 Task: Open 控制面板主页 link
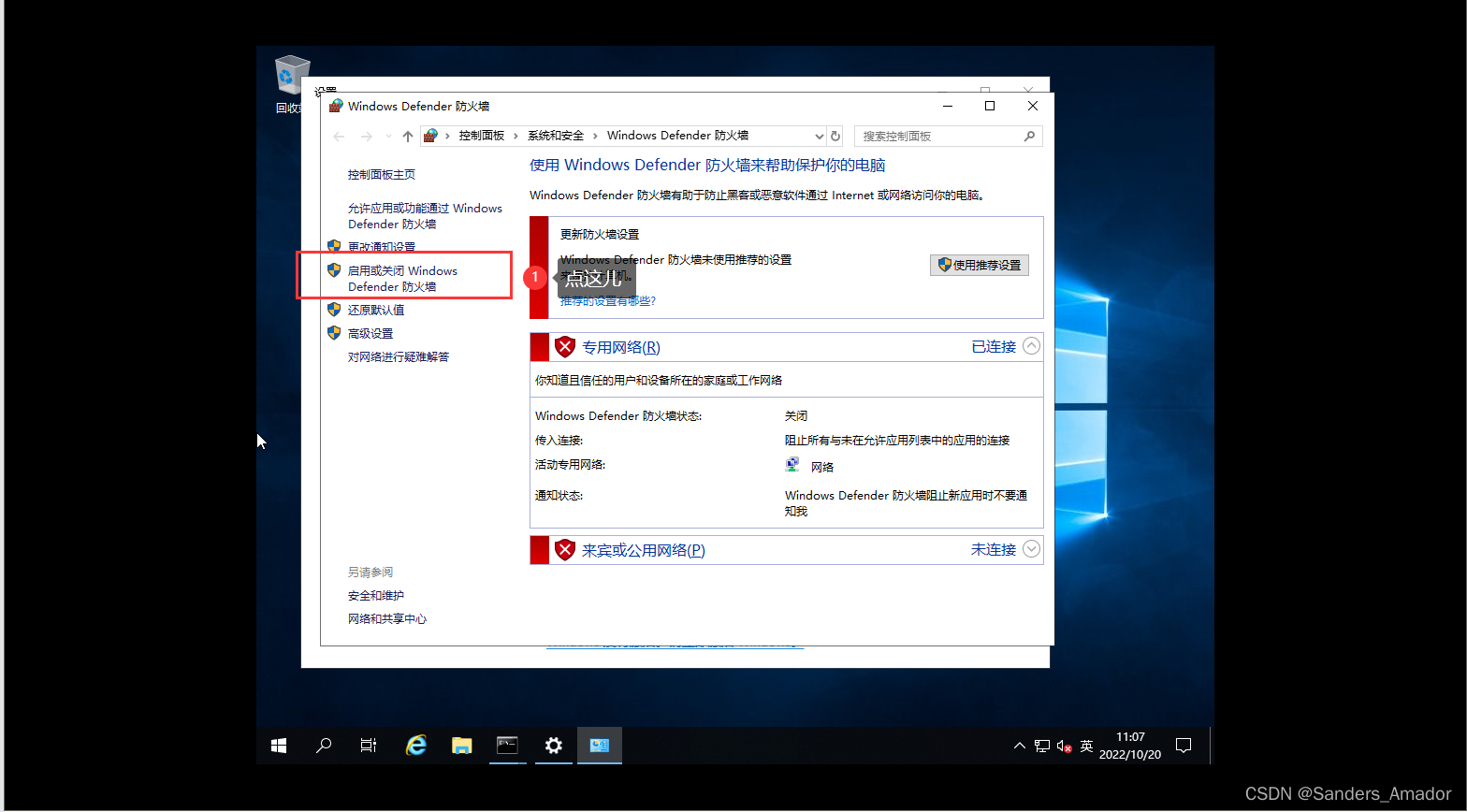pyautogui.click(x=382, y=174)
